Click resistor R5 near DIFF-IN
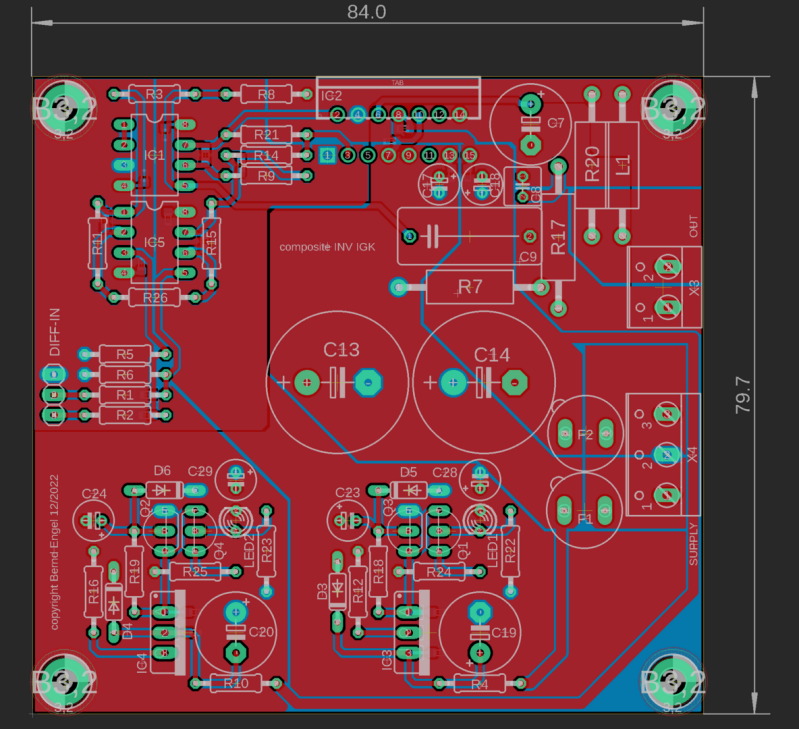The height and width of the screenshot is (729, 799). [x=125, y=354]
